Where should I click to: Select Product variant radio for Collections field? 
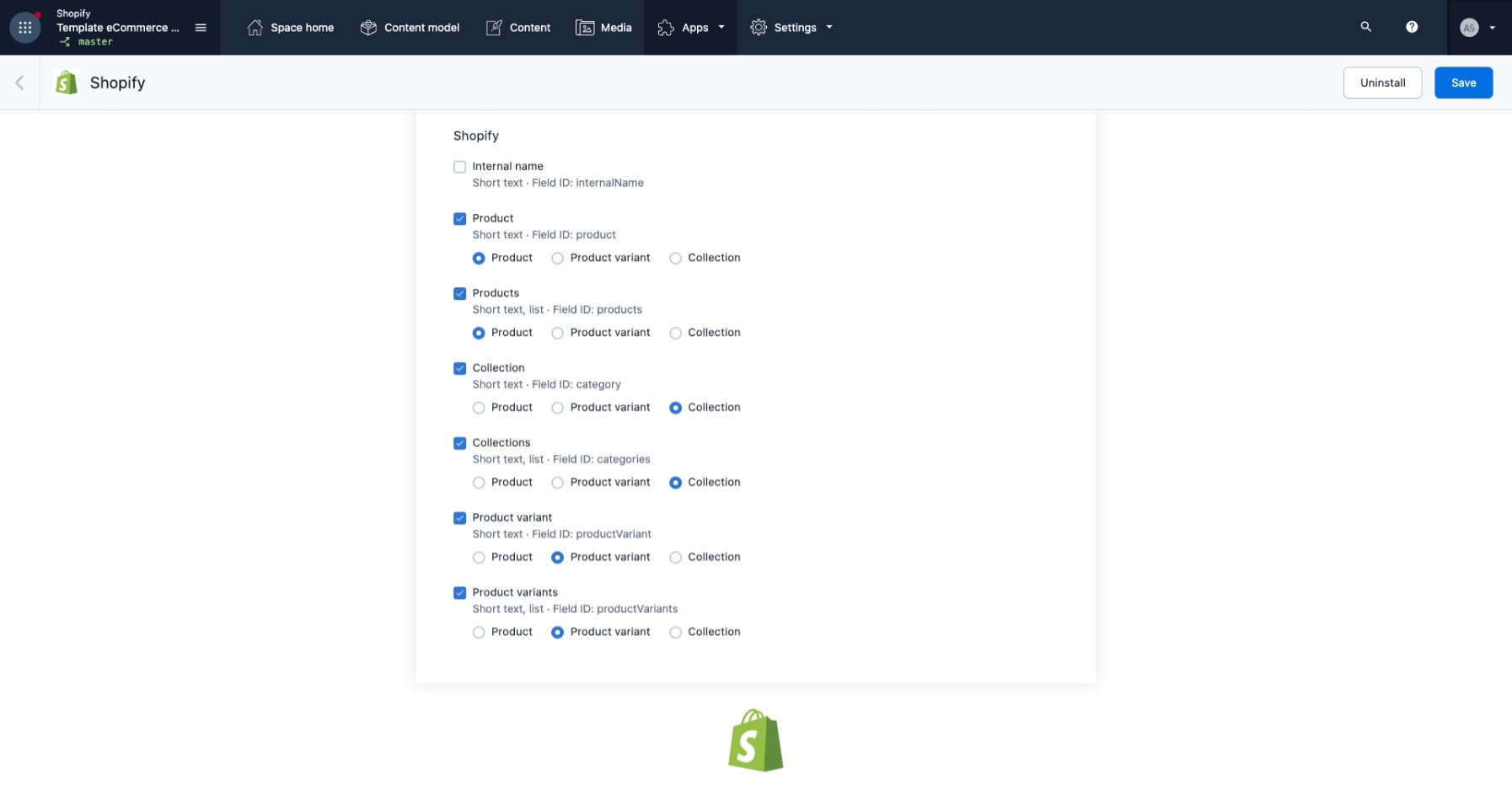point(557,483)
